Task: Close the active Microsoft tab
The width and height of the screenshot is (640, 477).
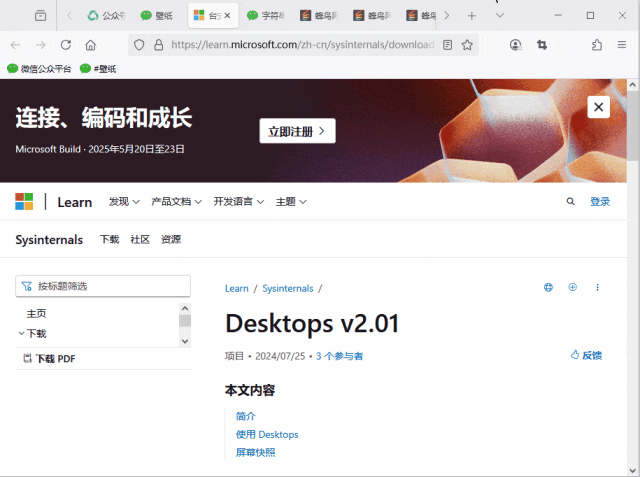Action: pos(227,16)
